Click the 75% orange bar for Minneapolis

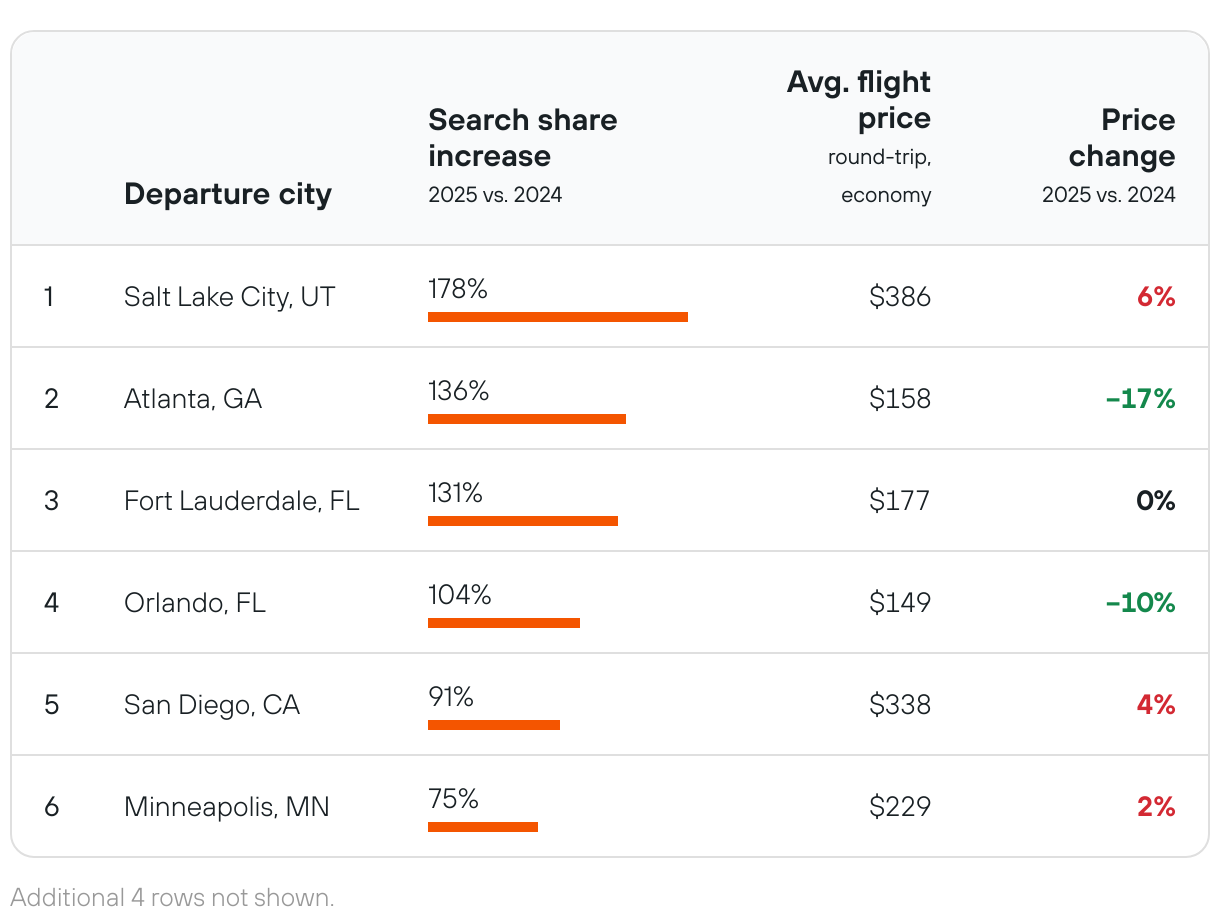(482, 827)
